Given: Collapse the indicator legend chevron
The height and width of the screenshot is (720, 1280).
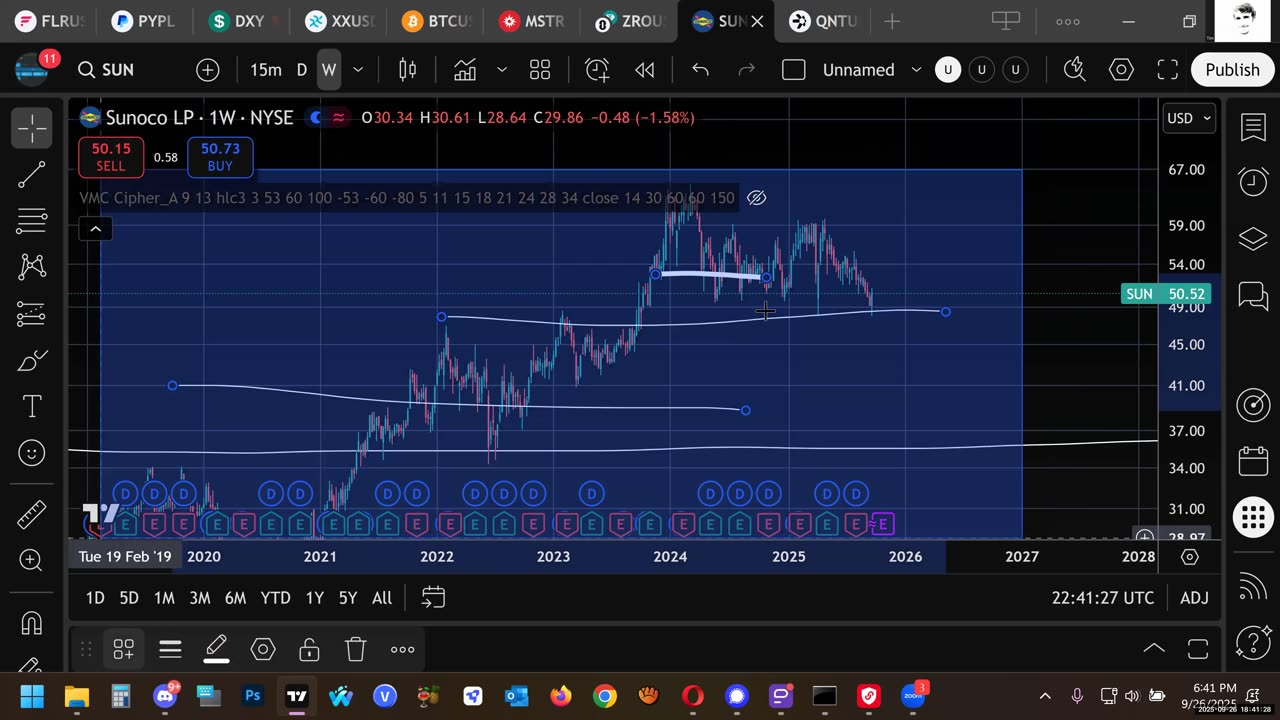Looking at the screenshot, I should pyautogui.click(x=95, y=229).
